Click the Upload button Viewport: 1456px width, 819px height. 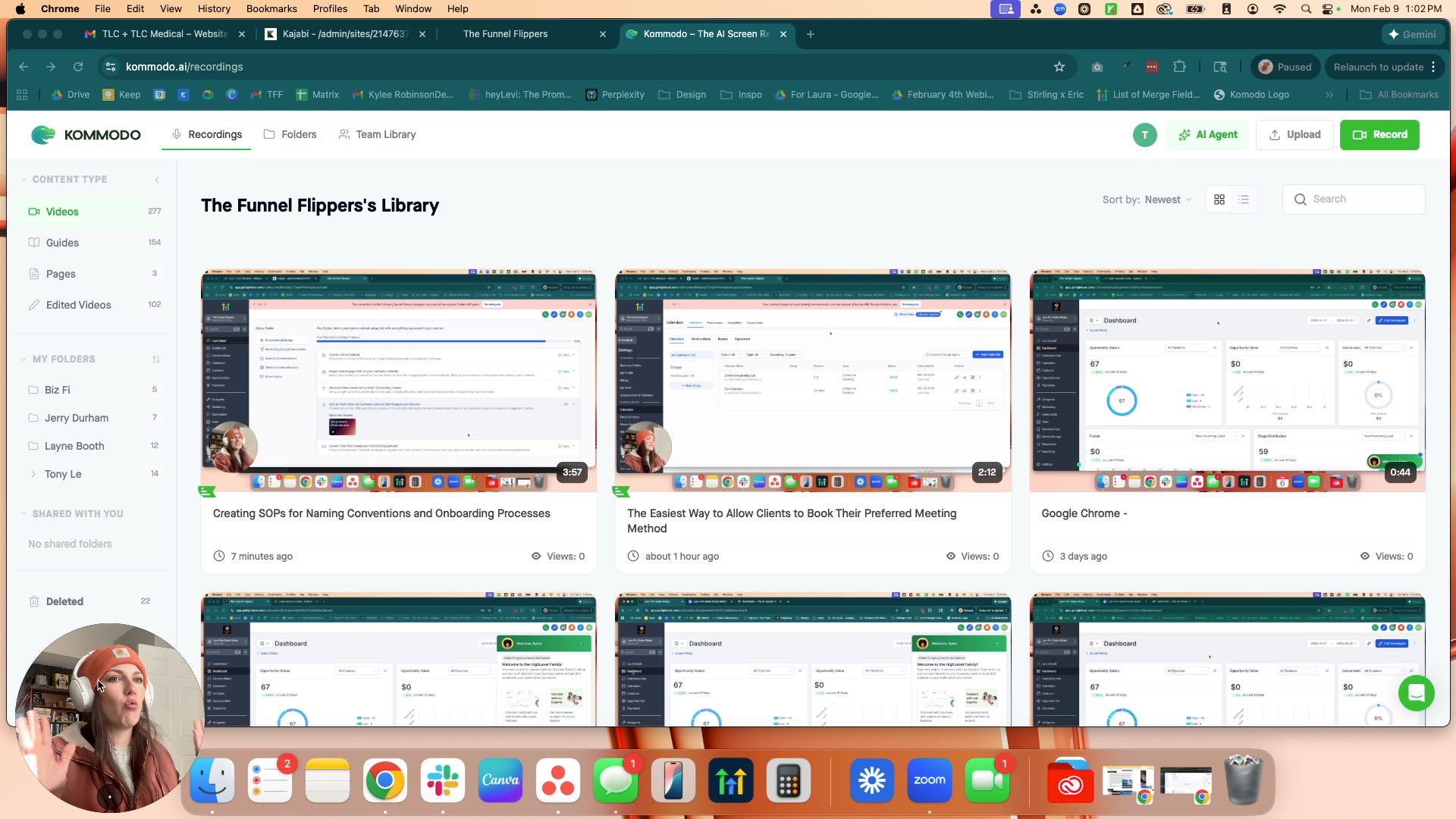click(1294, 135)
